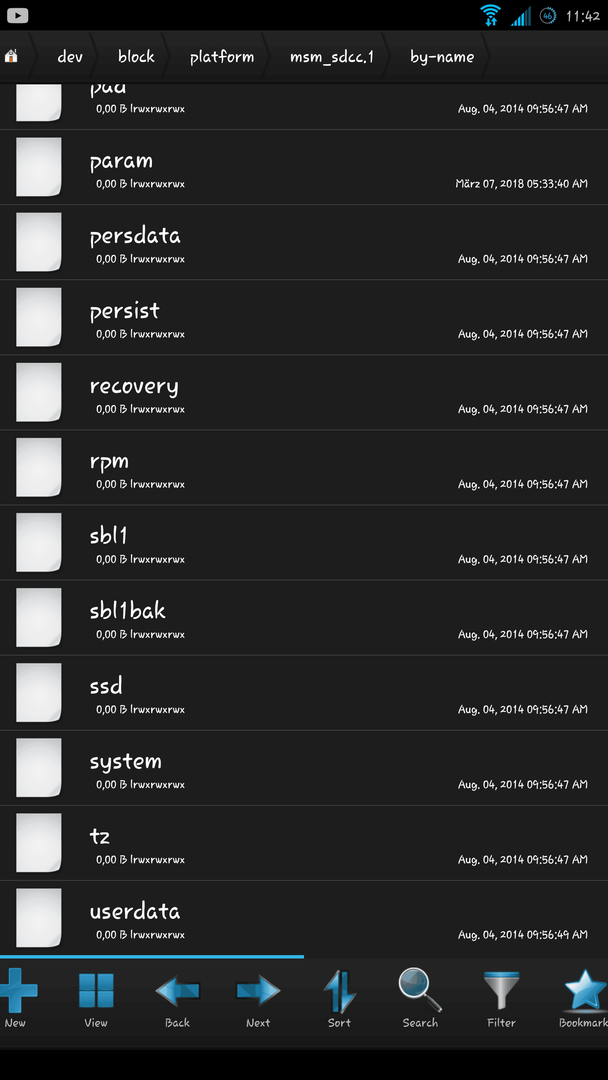Tap the sbl1bak file icon
The height and width of the screenshot is (1080, 608).
(39, 617)
